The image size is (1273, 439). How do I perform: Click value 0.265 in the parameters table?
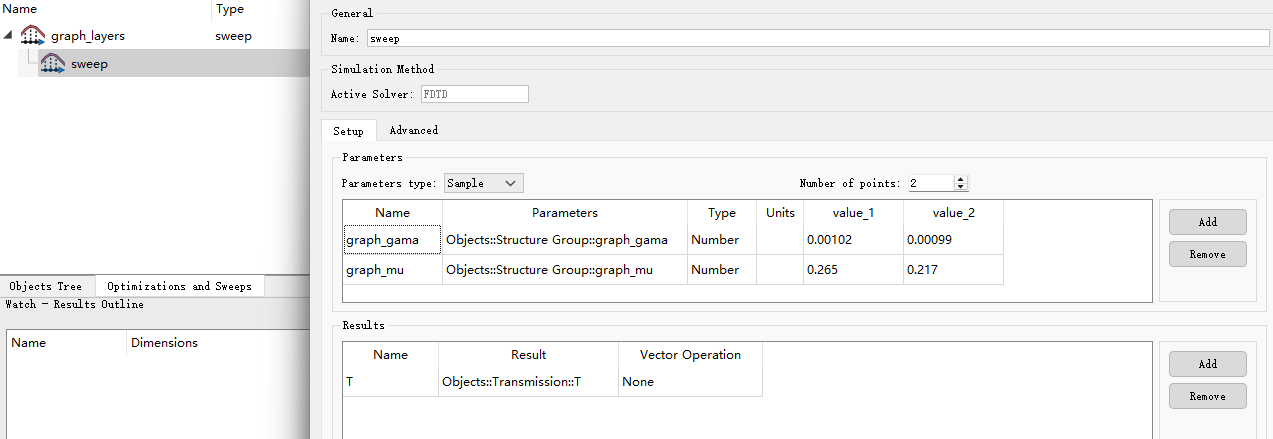click(853, 270)
